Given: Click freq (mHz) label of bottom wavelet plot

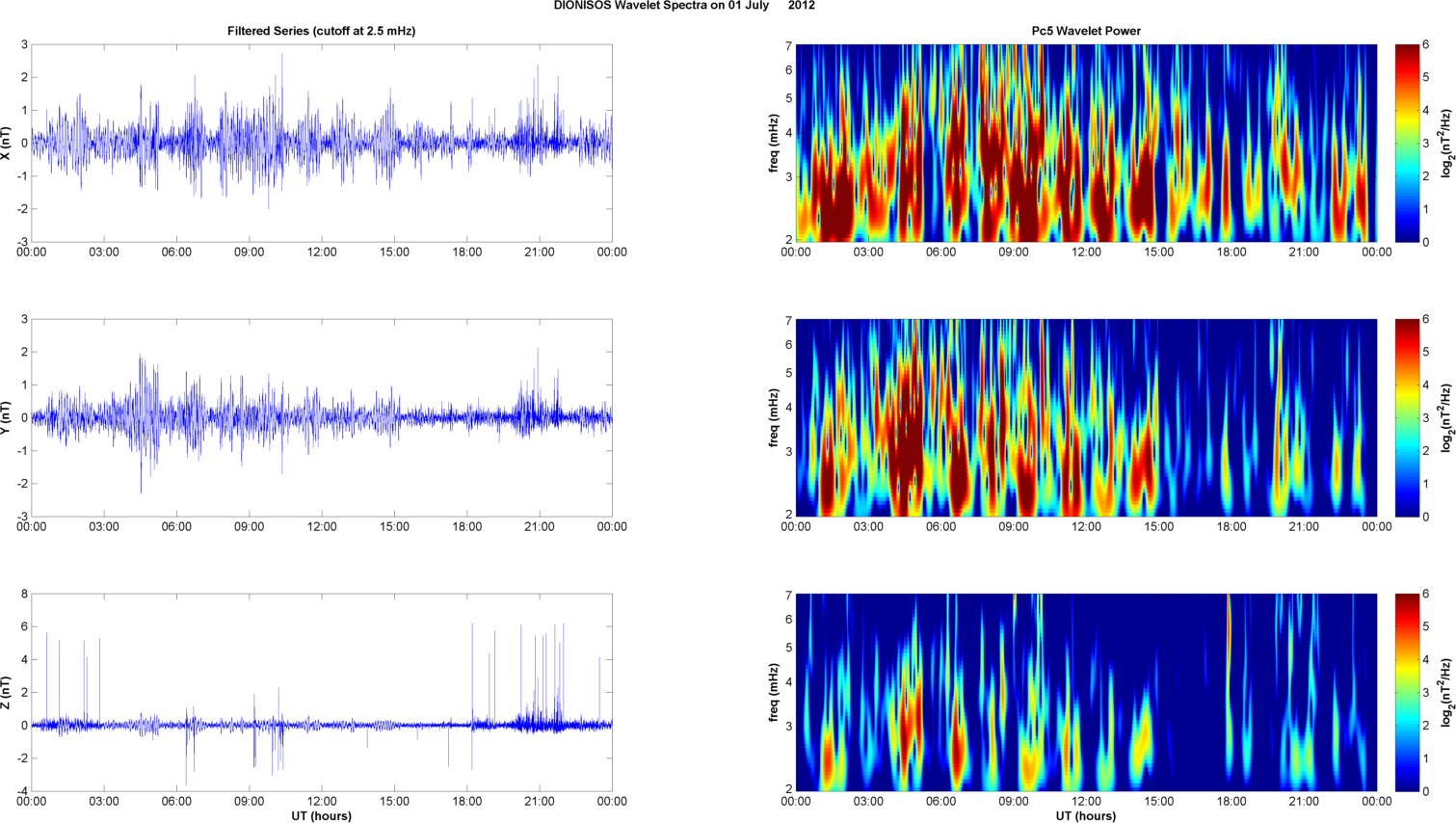Looking at the screenshot, I should [773, 692].
